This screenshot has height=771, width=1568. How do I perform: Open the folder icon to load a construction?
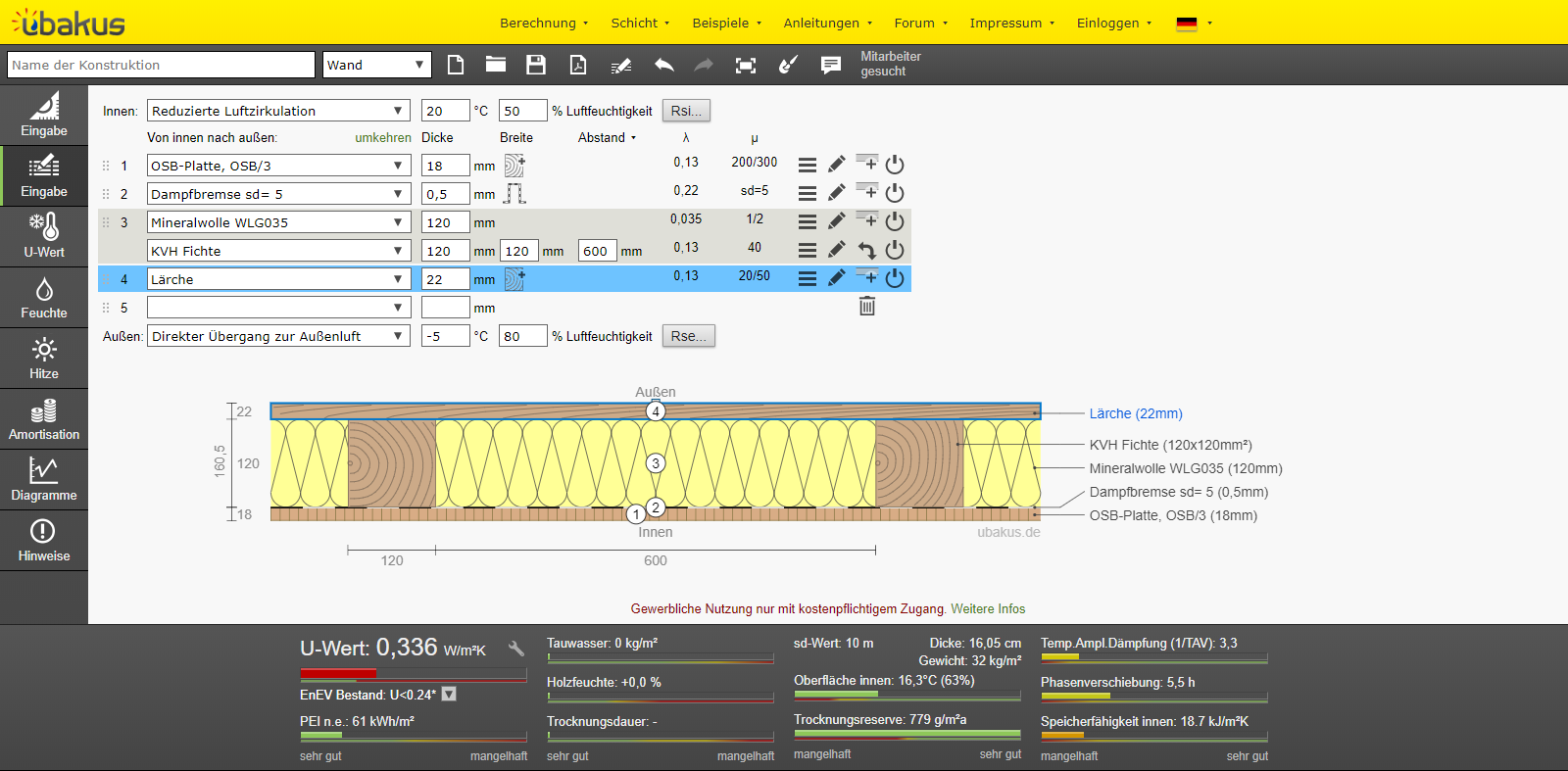coord(496,65)
